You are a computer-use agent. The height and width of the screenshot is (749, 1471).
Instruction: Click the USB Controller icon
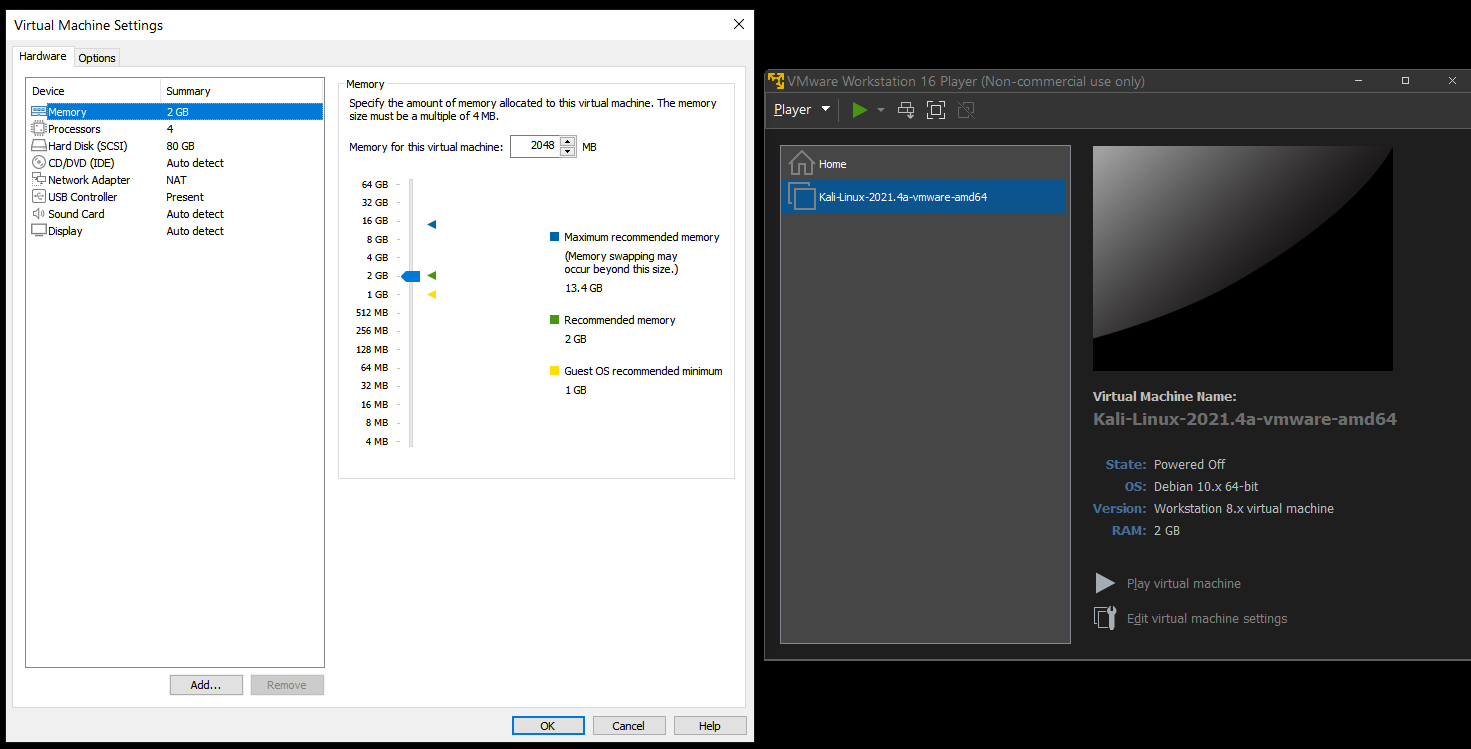coord(39,197)
